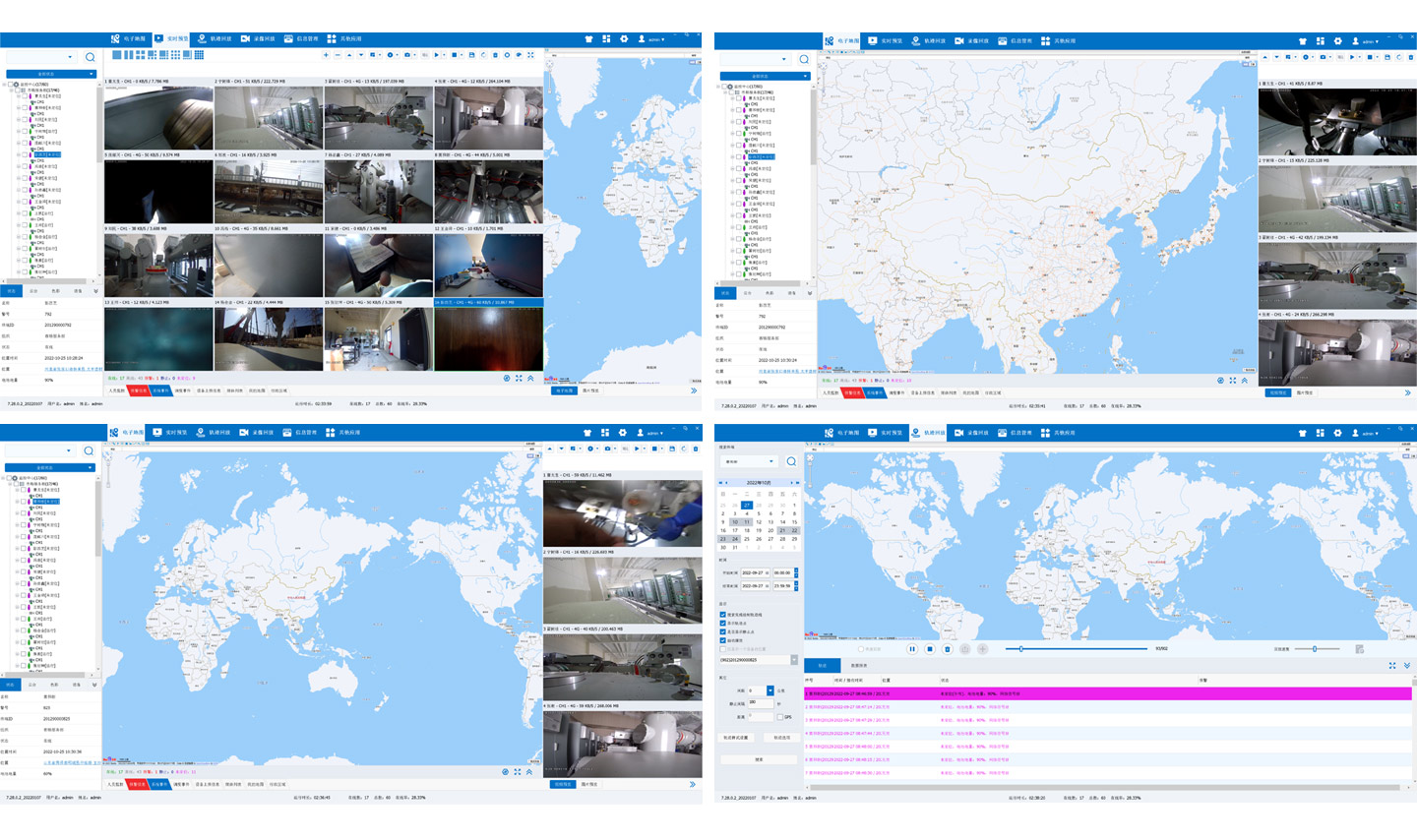Click the trash icon beside the stop button
This screenshot has width=1417, height=840.
[948, 649]
